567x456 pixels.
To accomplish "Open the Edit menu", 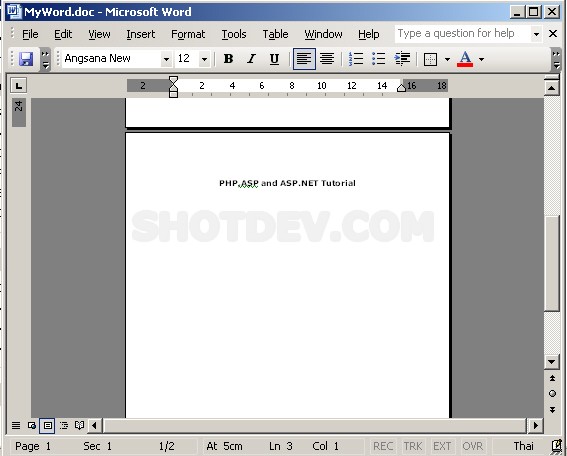I will pyautogui.click(x=63, y=34).
